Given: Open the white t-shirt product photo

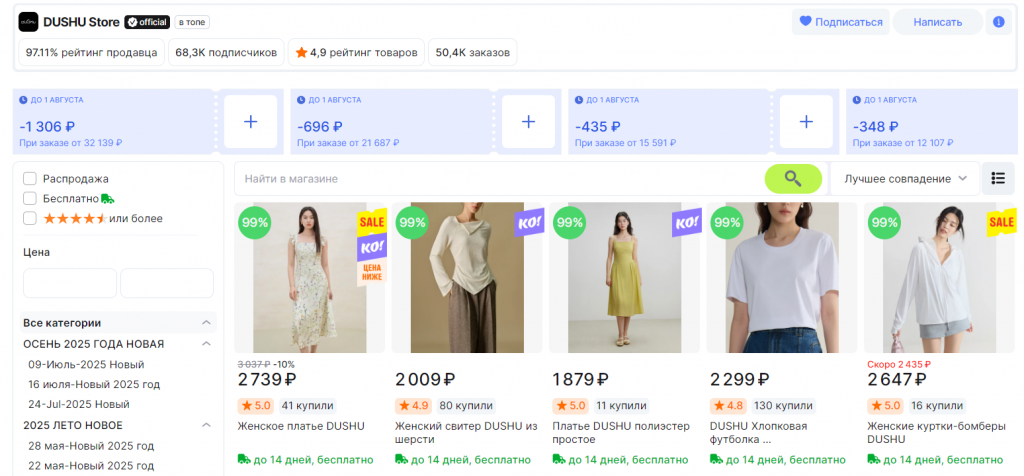Looking at the screenshot, I should [782, 278].
